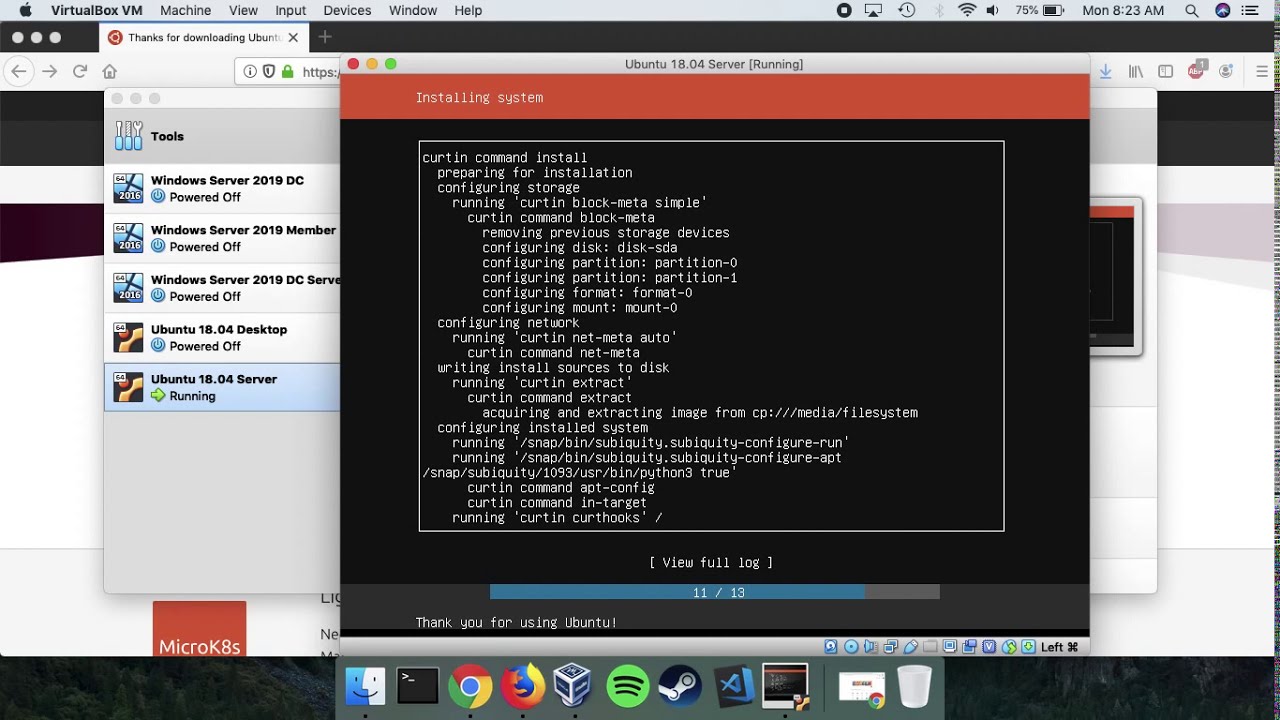Click the Wi-Fi menu bar icon
This screenshot has width=1280, height=720.
point(966,10)
